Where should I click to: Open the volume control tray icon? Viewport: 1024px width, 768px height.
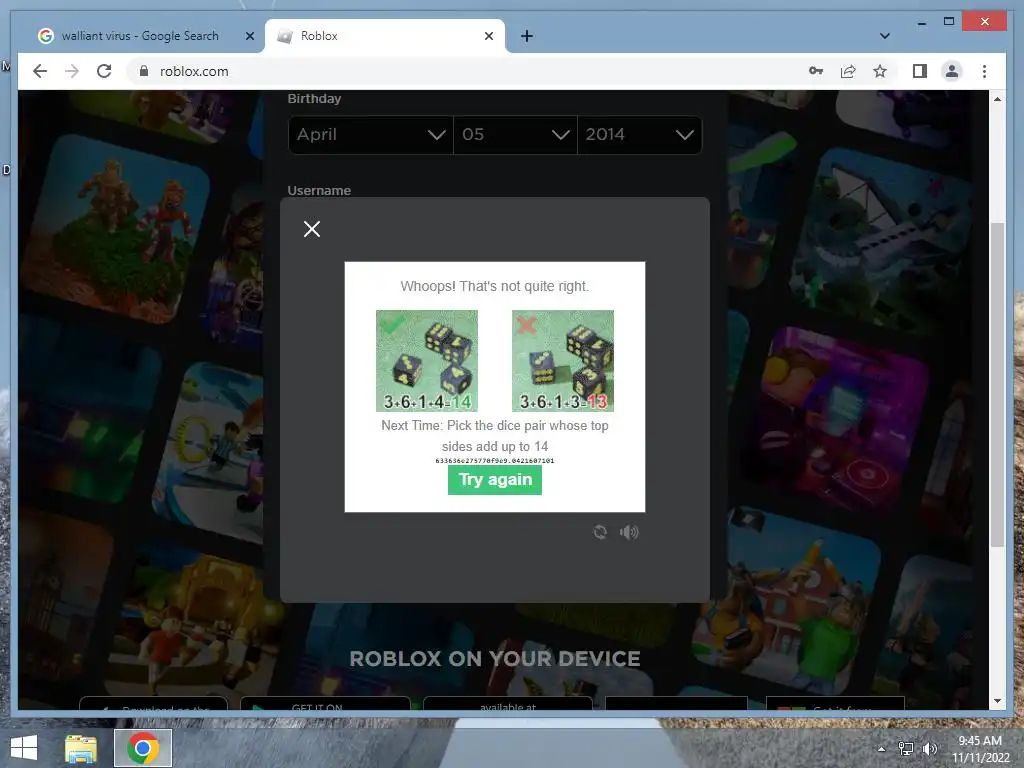[929, 749]
